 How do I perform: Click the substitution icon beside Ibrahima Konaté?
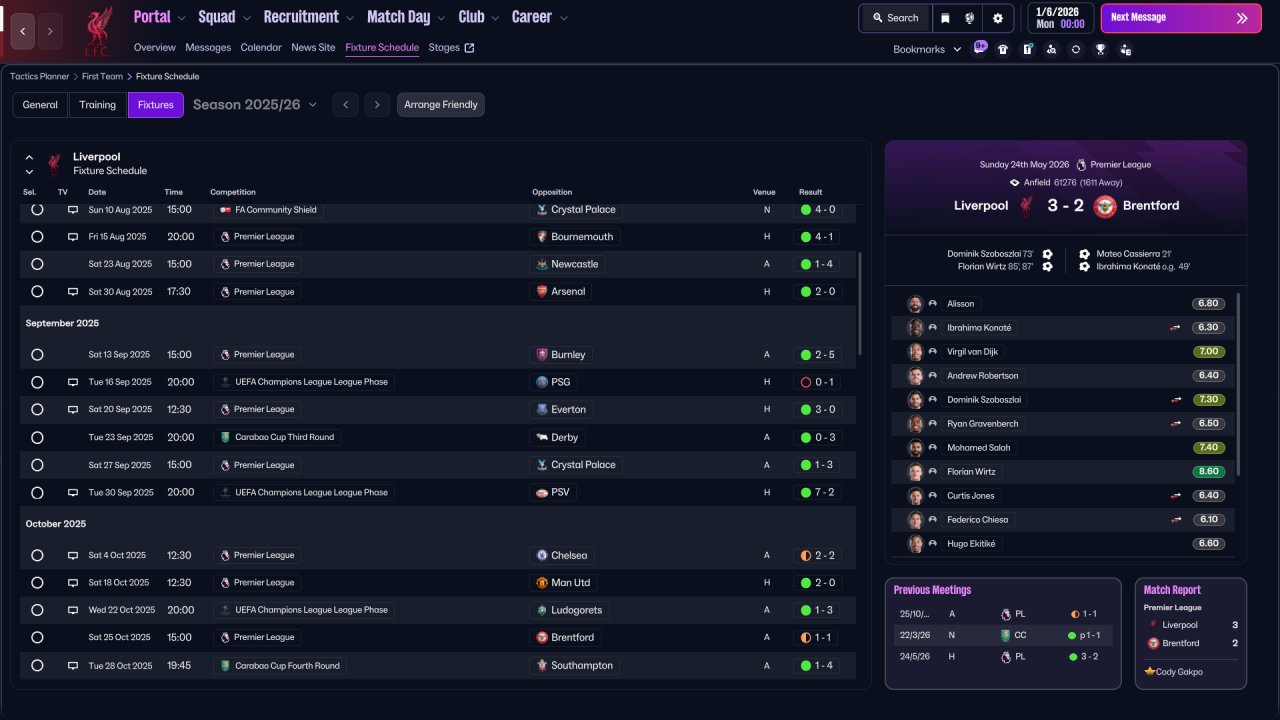(1176, 328)
